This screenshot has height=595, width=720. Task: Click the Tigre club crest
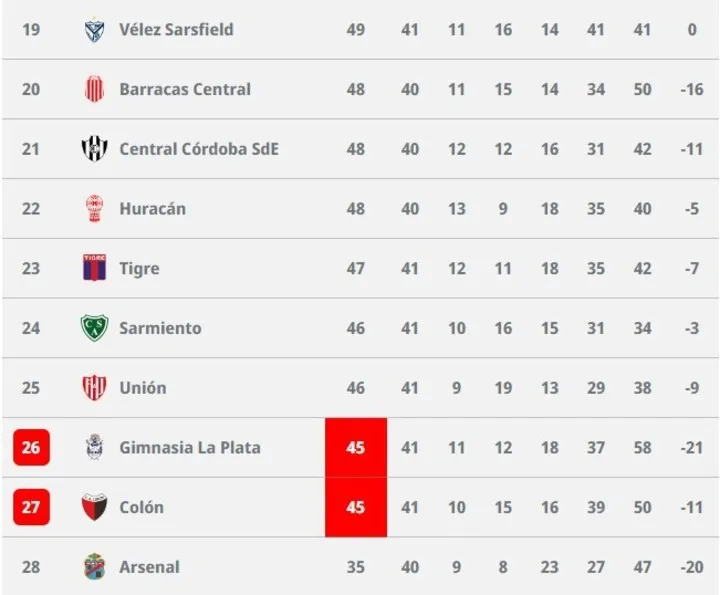coord(95,267)
